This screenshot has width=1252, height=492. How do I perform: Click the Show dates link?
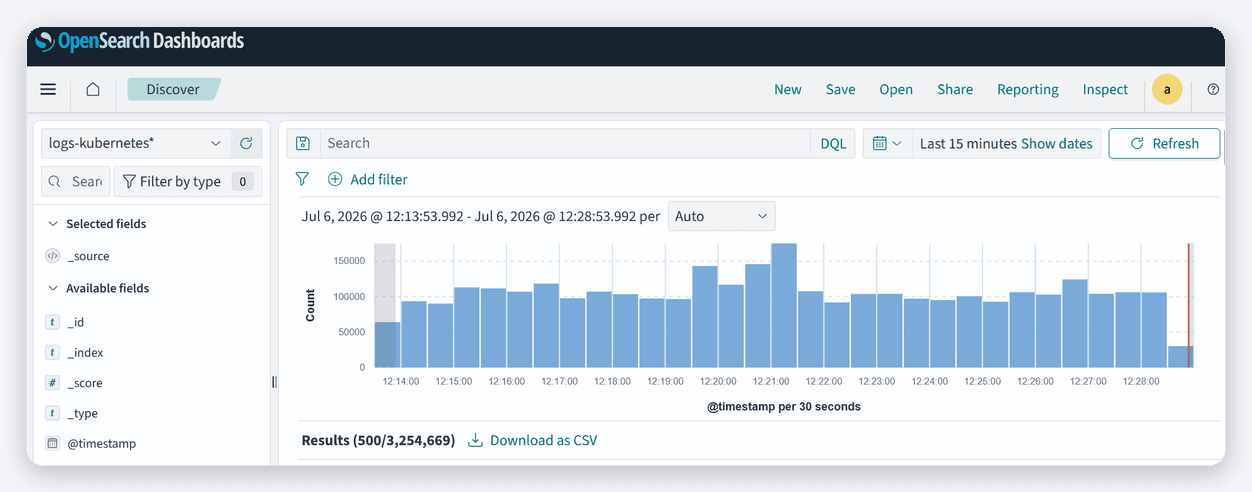click(1057, 143)
